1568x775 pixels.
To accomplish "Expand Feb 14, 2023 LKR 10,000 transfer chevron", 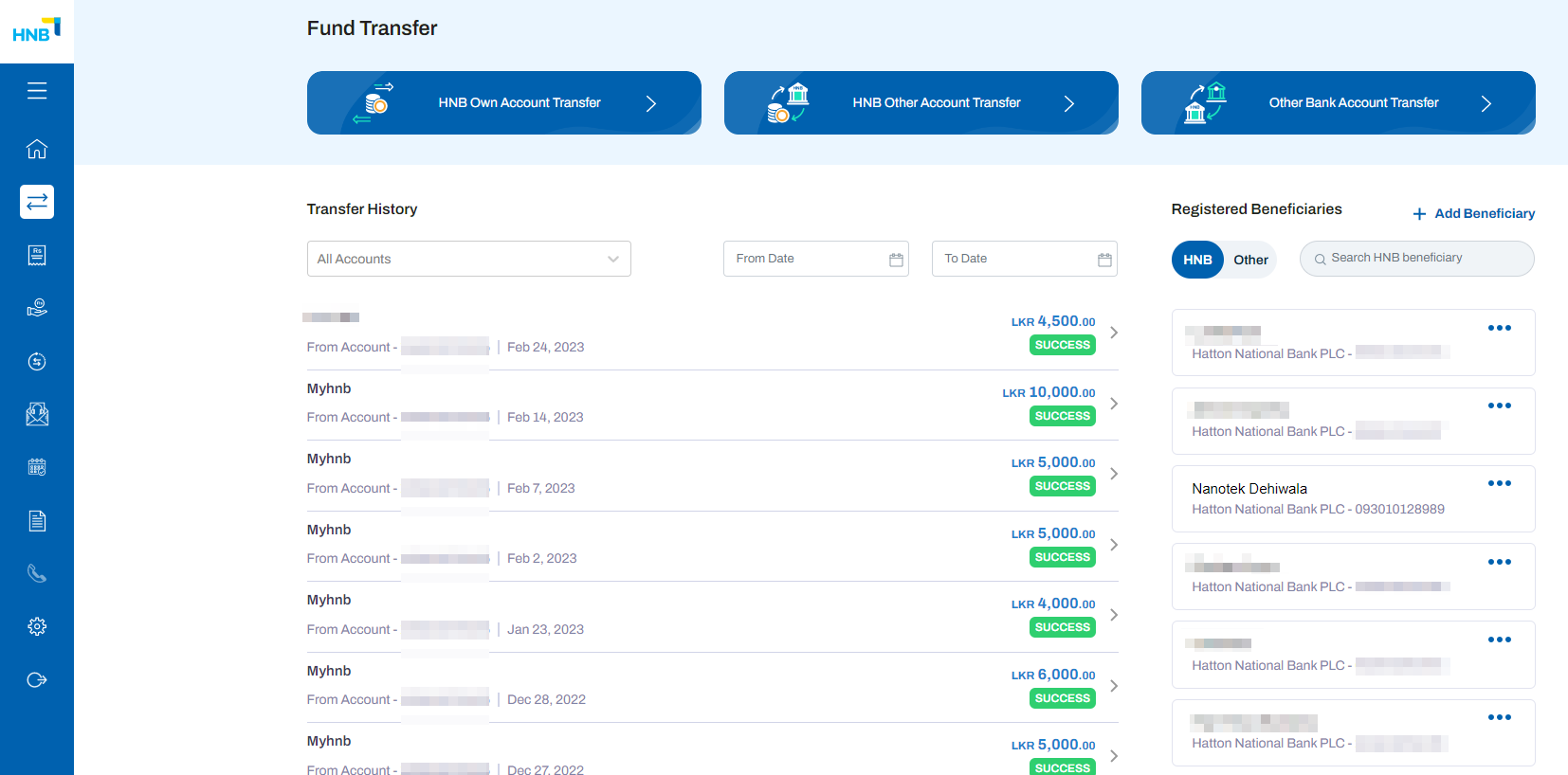I will (x=1114, y=404).
